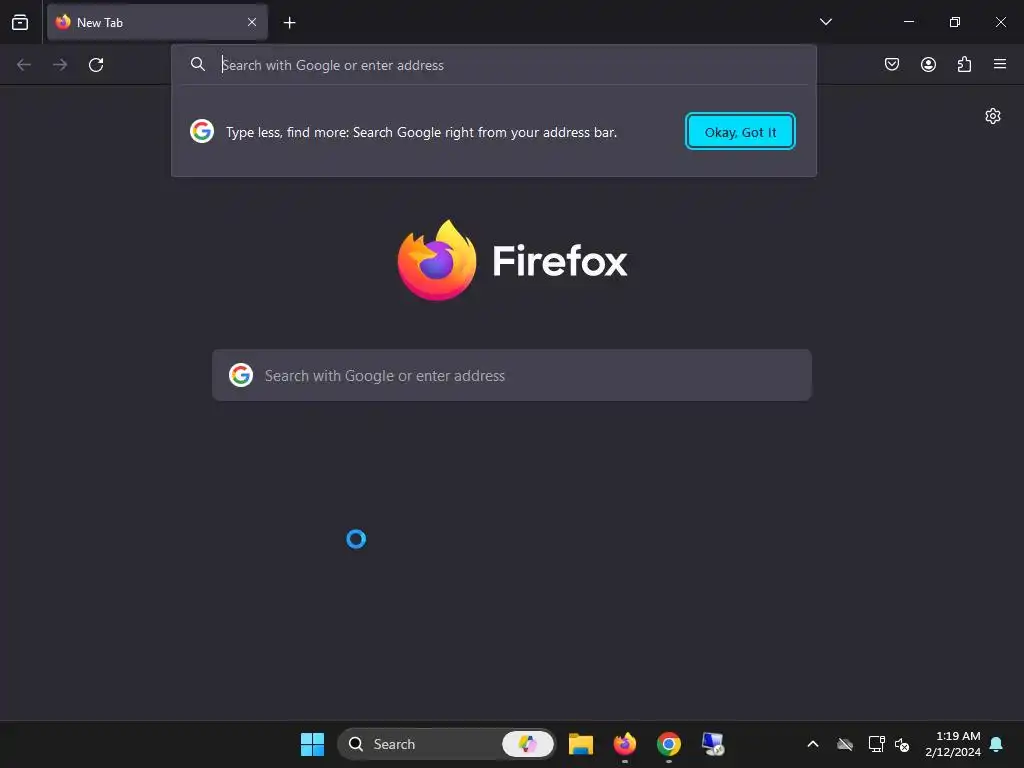The image size is (1024, 768).
Task: Click Google icon in page search box
Action: 241,375
